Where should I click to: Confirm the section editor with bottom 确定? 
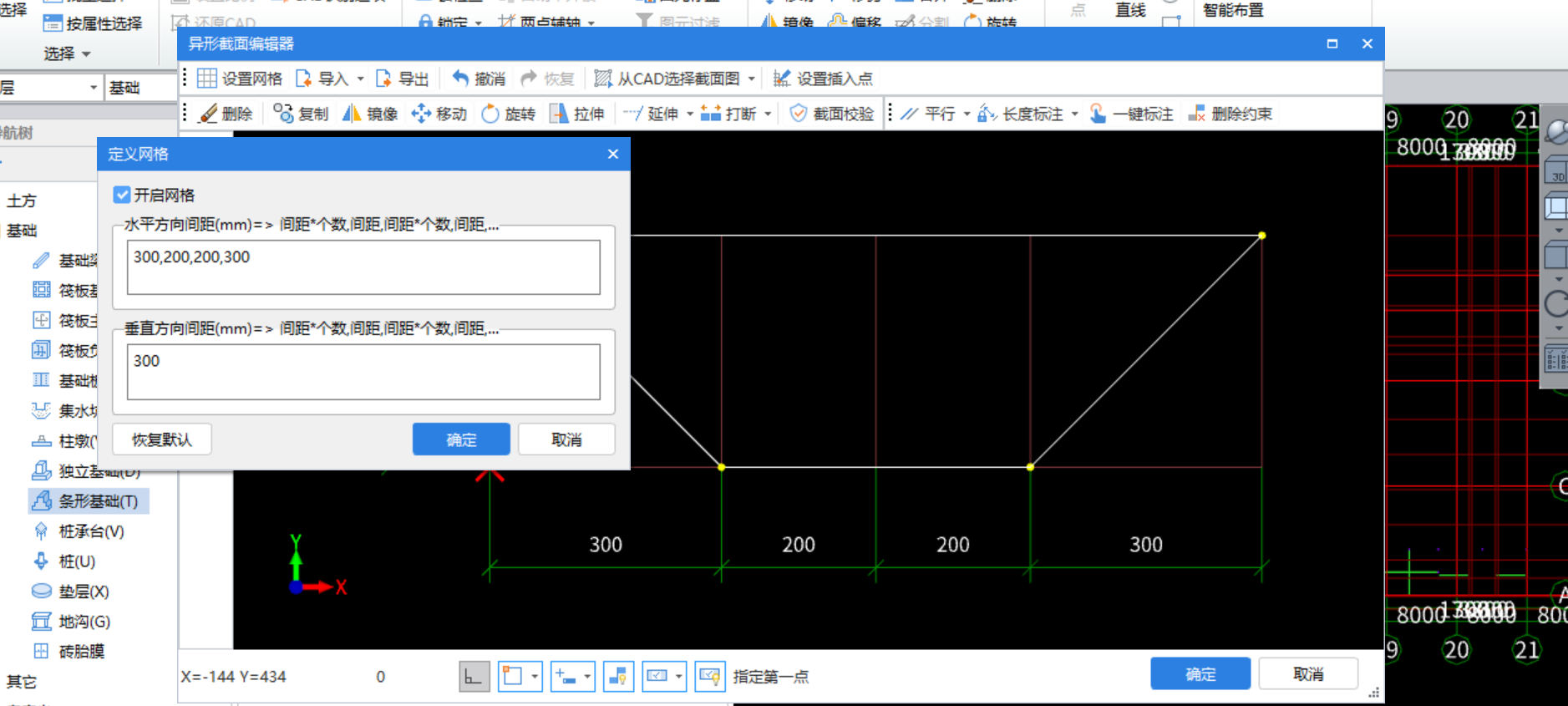tap(1200, 673)
